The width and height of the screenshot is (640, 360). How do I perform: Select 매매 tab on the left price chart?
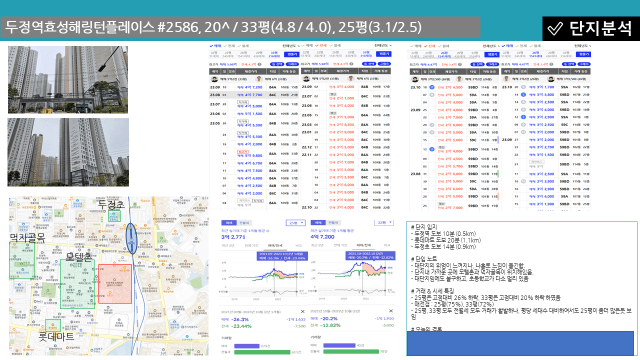tap(229, 223)
